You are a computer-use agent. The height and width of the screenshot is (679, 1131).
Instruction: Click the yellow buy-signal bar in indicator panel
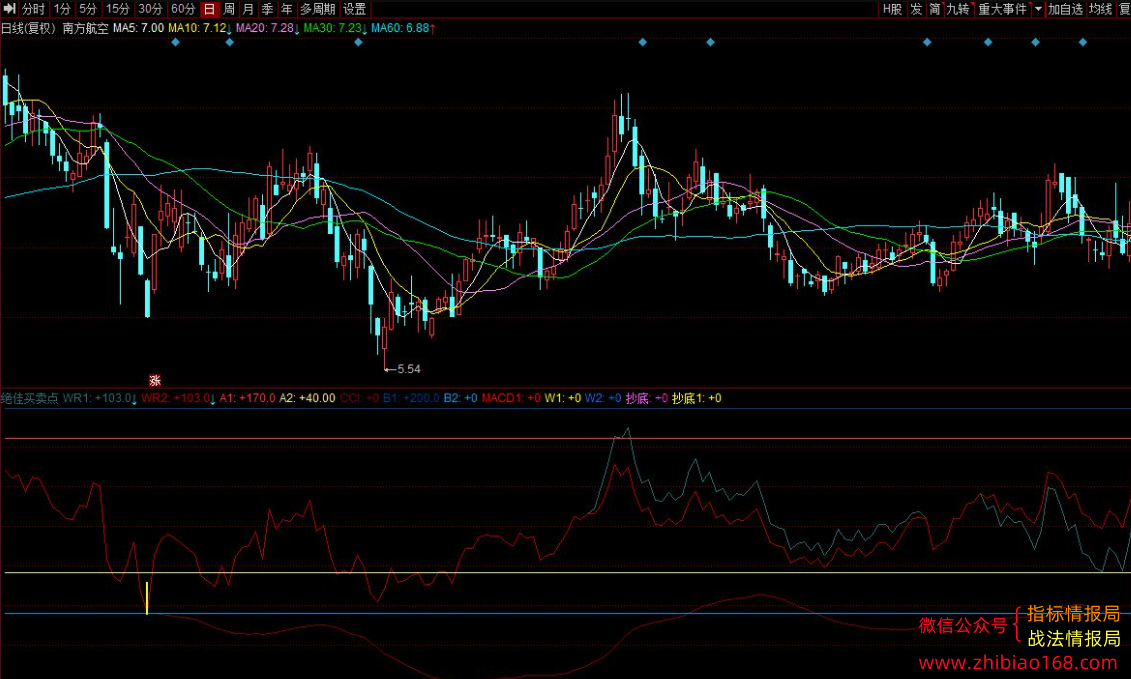[146, 598]
